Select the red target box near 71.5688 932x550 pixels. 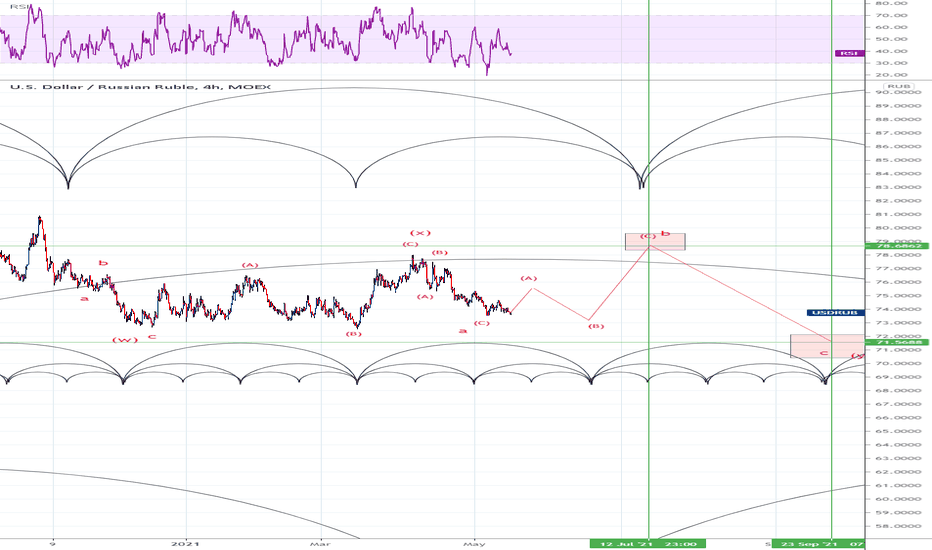coord(827,346)
